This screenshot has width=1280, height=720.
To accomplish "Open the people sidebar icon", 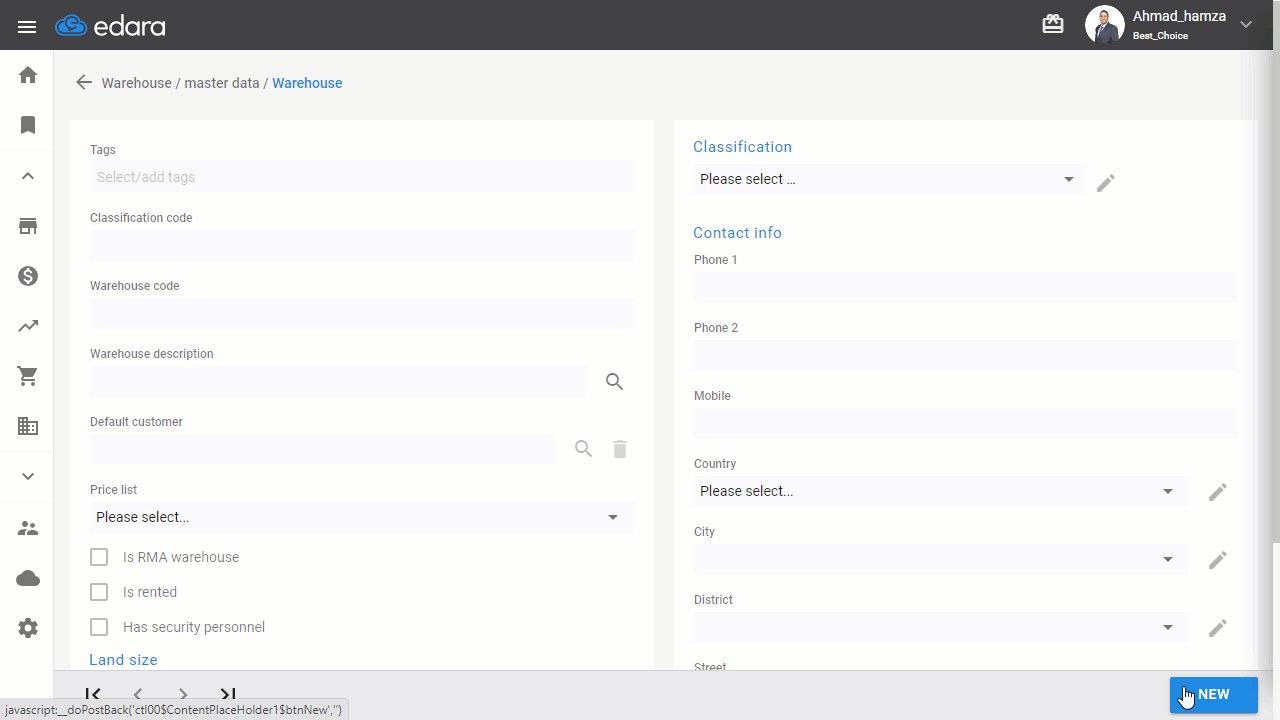I will (x=28, y=528).
